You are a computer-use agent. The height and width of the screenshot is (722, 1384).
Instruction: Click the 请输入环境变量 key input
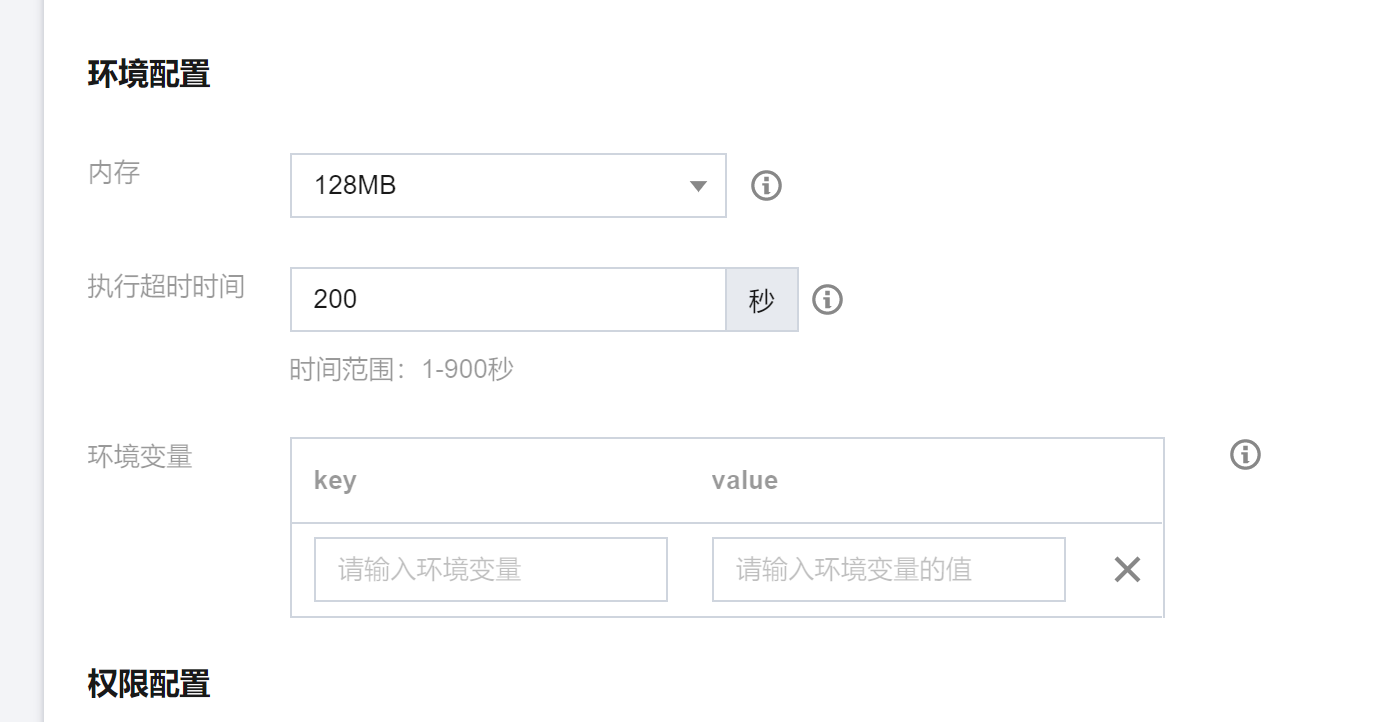tap(491, 570)
